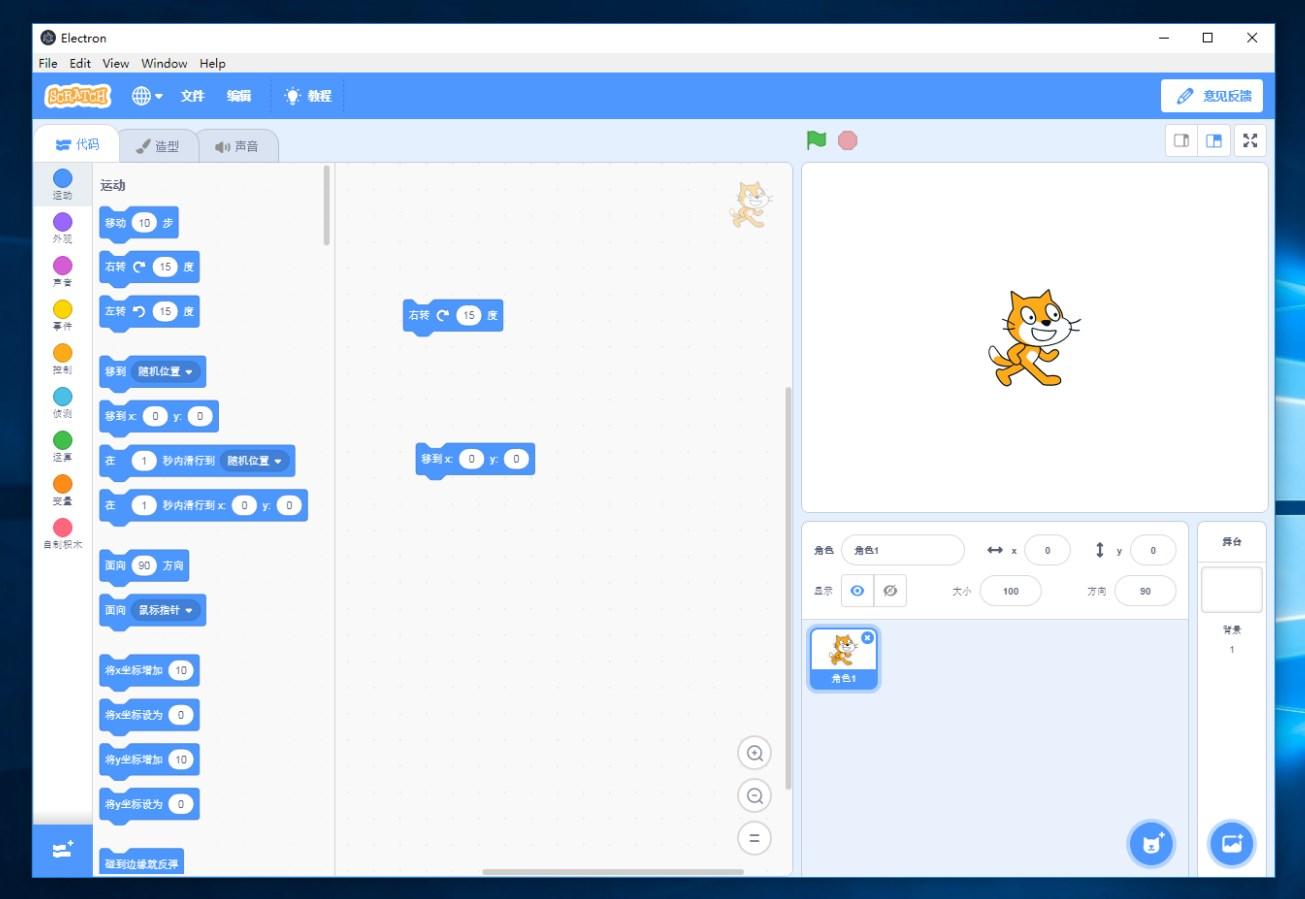Click the 移动 10 步 palette block

point(139,224)
